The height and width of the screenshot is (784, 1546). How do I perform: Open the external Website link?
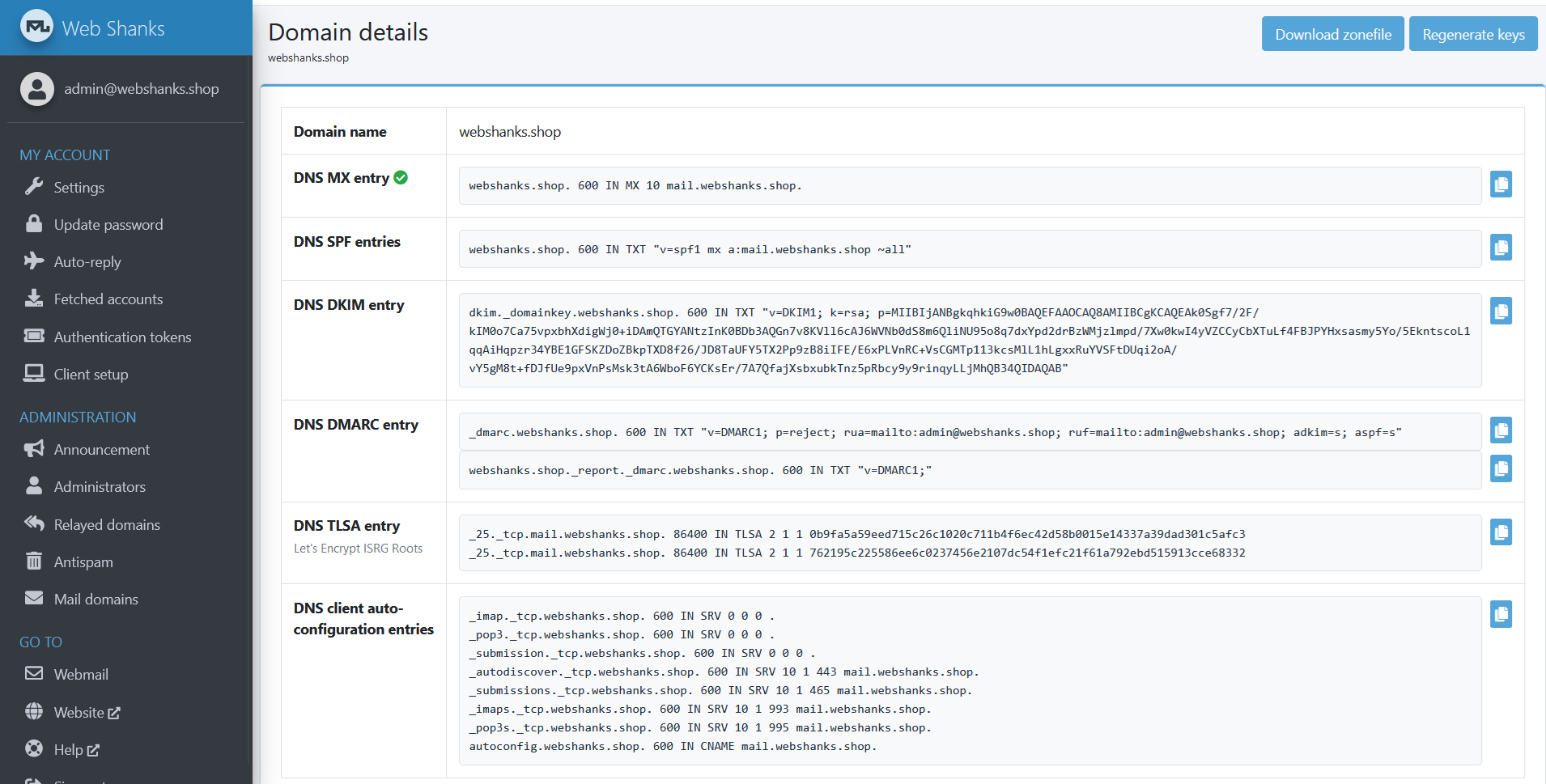[87, 713]
